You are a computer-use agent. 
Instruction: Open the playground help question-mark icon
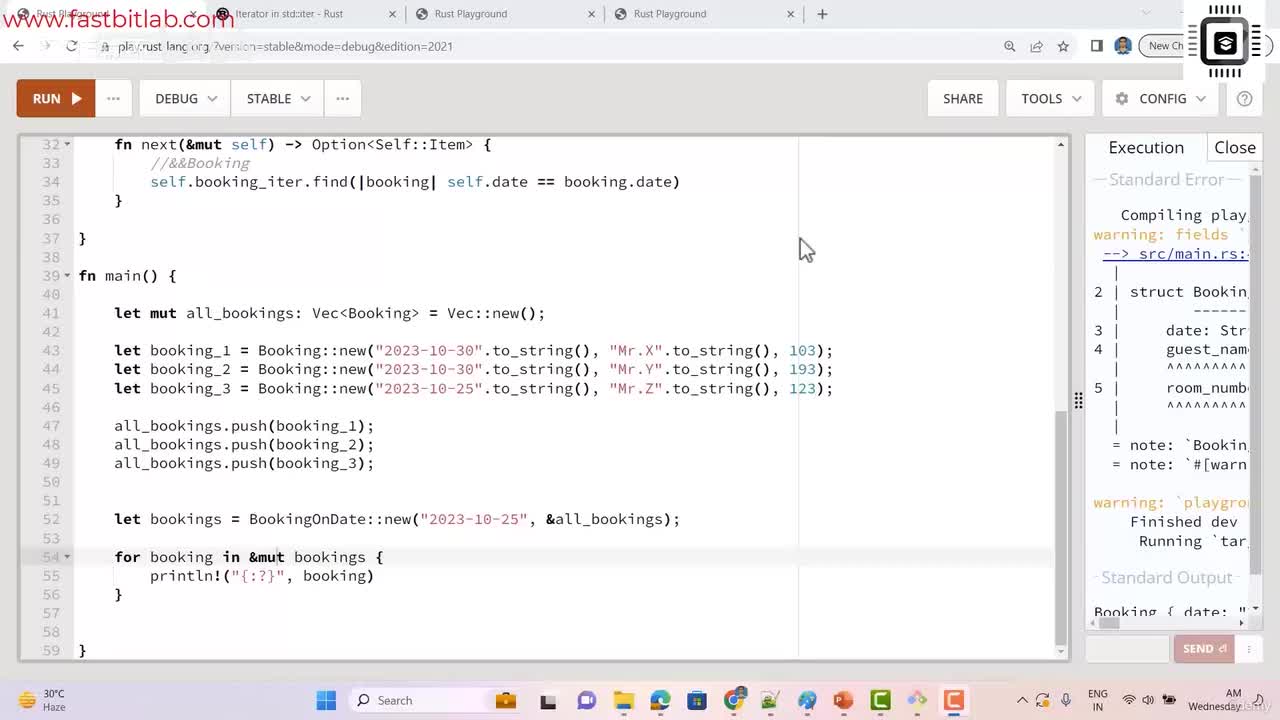1244,98
